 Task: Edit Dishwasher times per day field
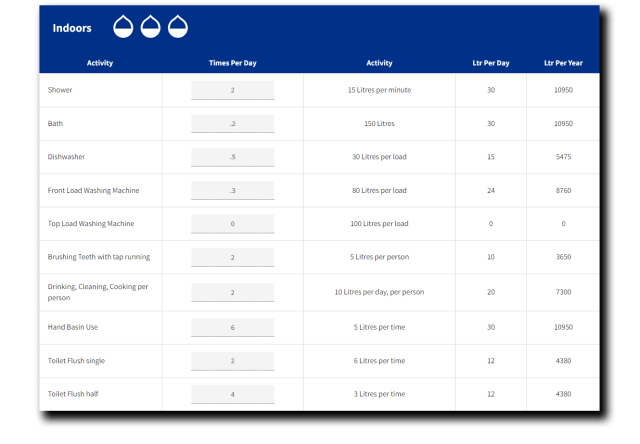(233, 157)
